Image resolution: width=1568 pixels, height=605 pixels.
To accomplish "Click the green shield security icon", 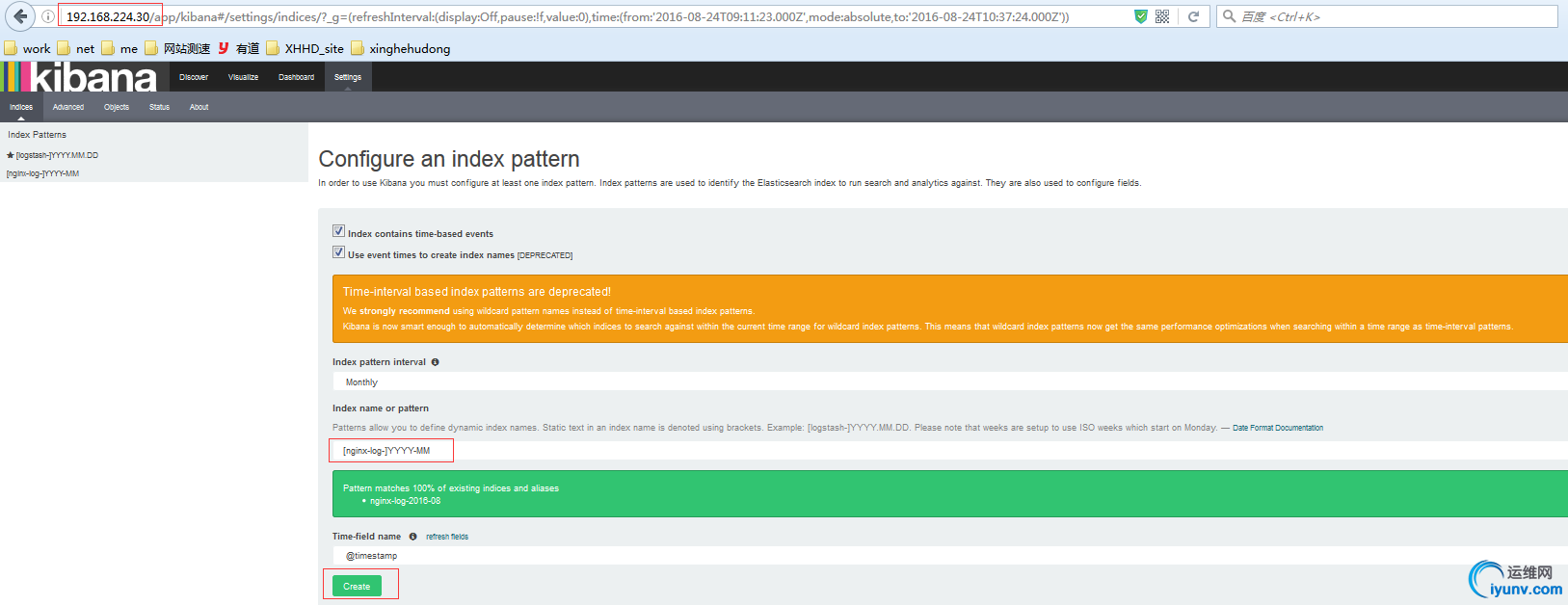I will [1141, 16].
